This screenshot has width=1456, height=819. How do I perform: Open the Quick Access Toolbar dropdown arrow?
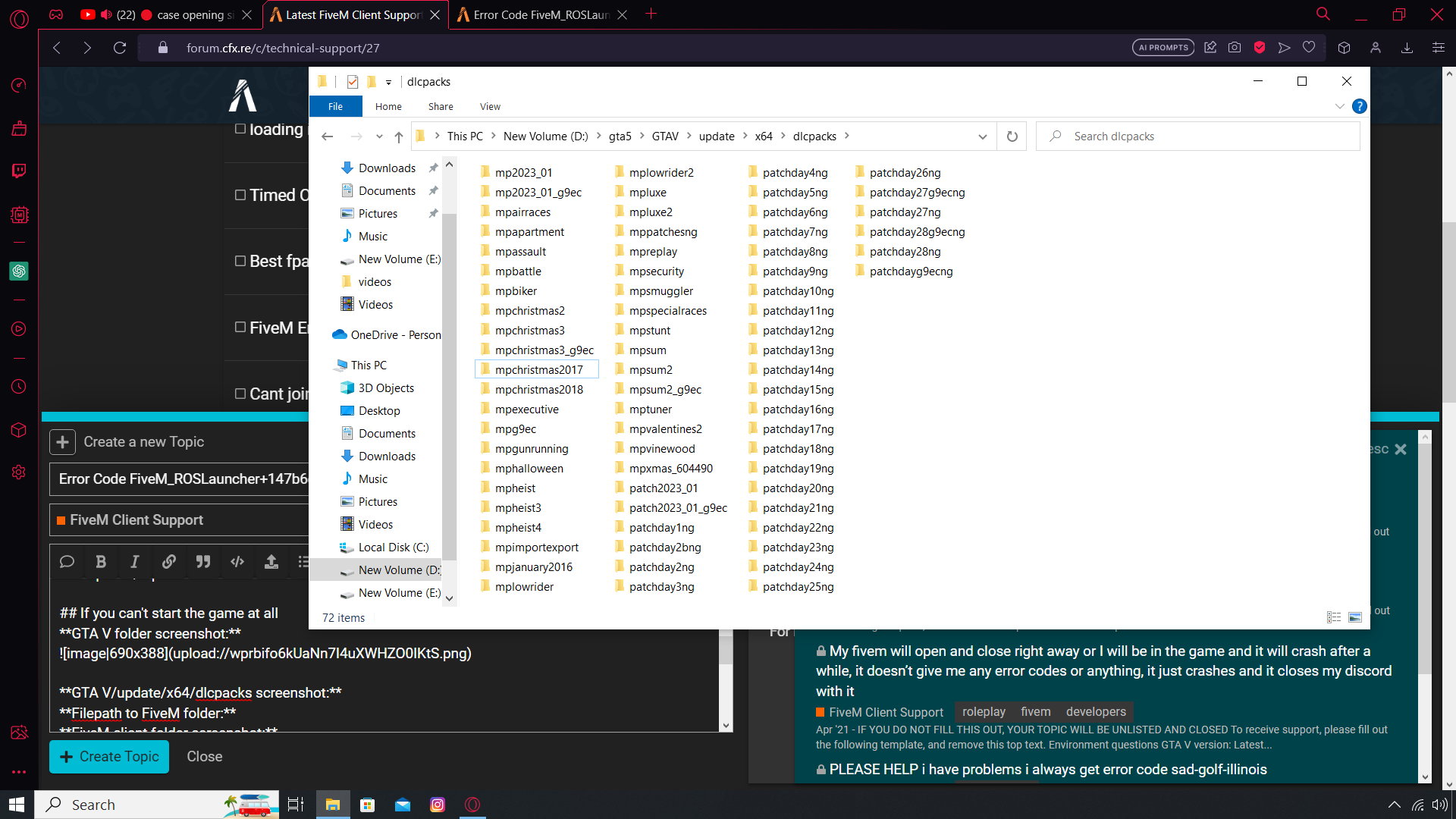pyautogui.click(x=389, y=82)
